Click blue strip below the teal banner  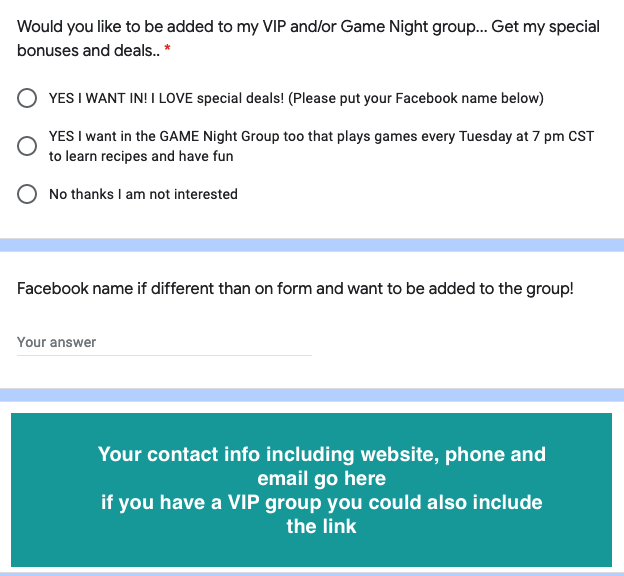(x=312, y=573)
